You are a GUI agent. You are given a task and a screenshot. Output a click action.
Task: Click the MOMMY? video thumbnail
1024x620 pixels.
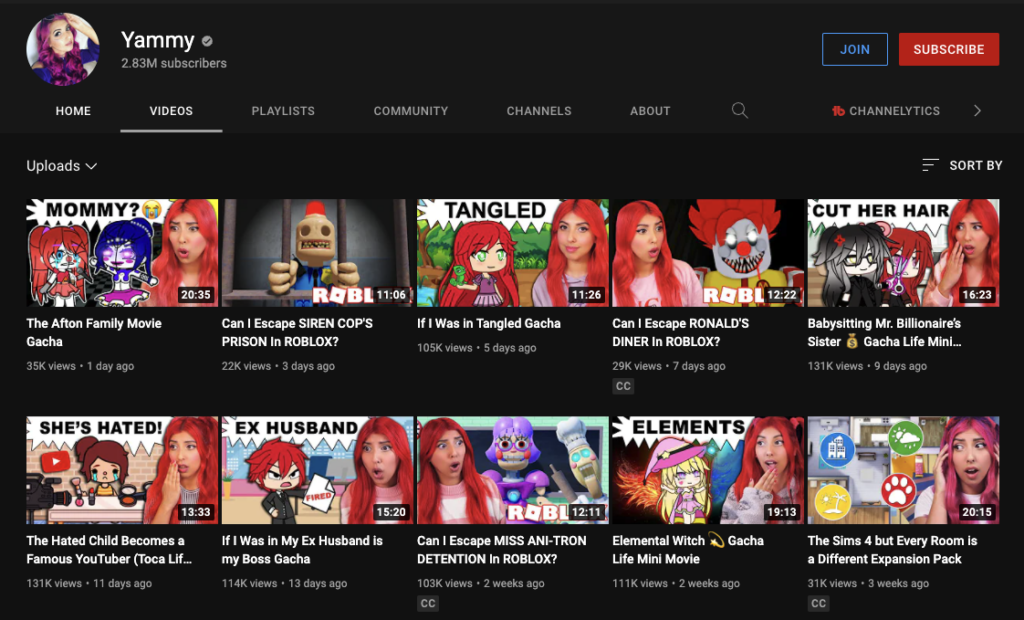pos(122,253)
